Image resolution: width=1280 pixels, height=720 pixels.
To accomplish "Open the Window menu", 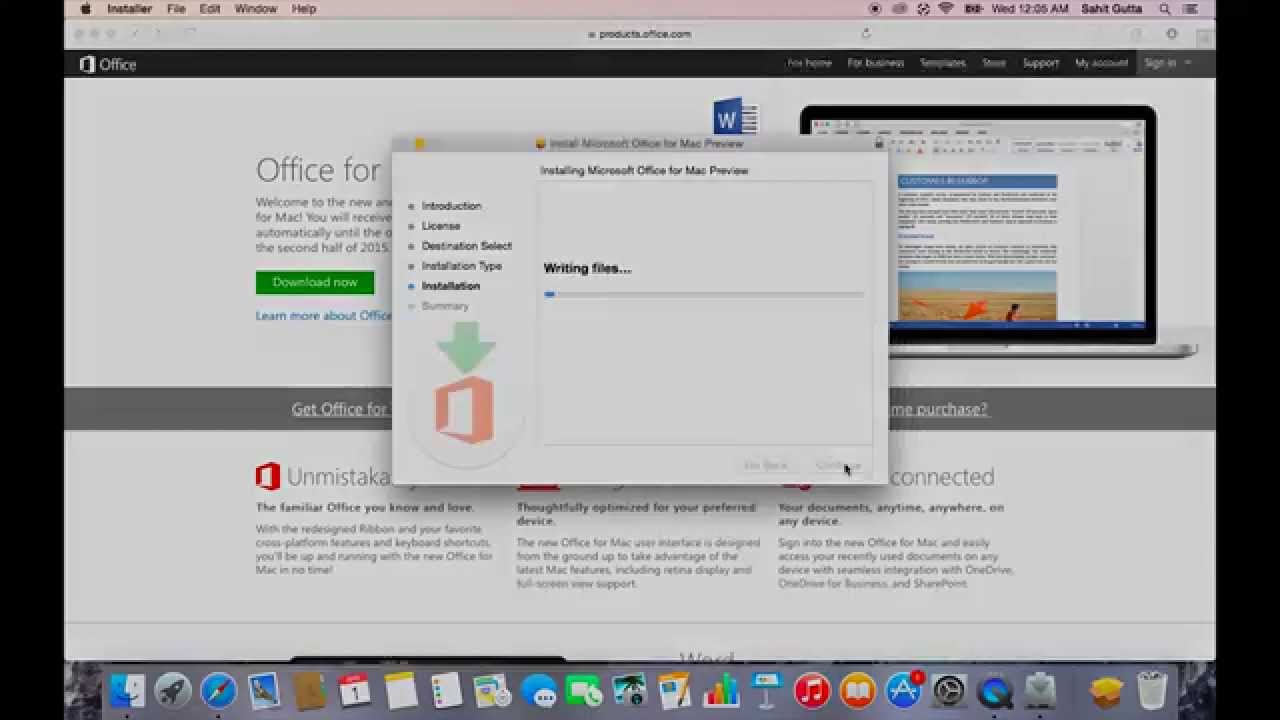I will click(256, 9).
